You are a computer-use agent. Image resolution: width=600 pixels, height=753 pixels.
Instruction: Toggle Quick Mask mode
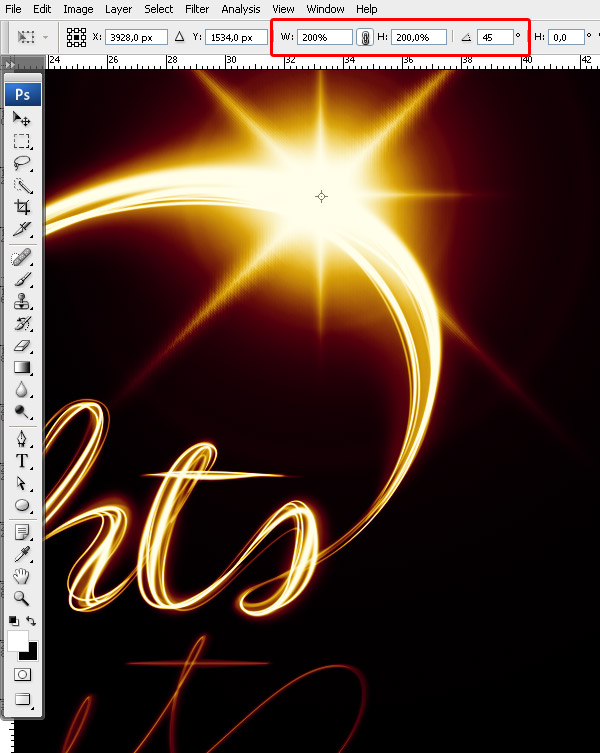pyautogui.click(x=22, y=675)
